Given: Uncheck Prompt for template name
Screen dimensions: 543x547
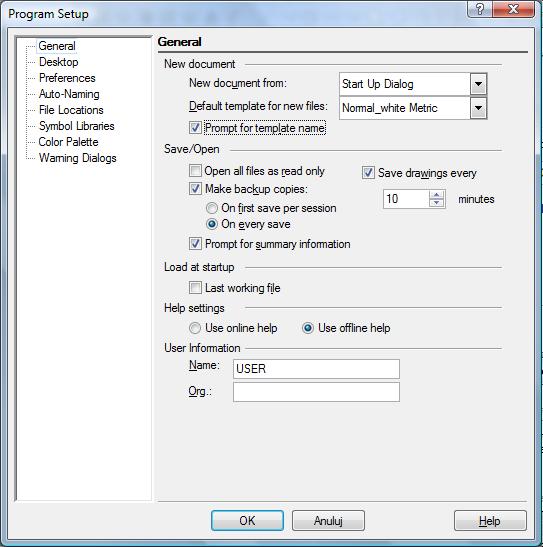Looking at the screenshot, I should (195, 128).
